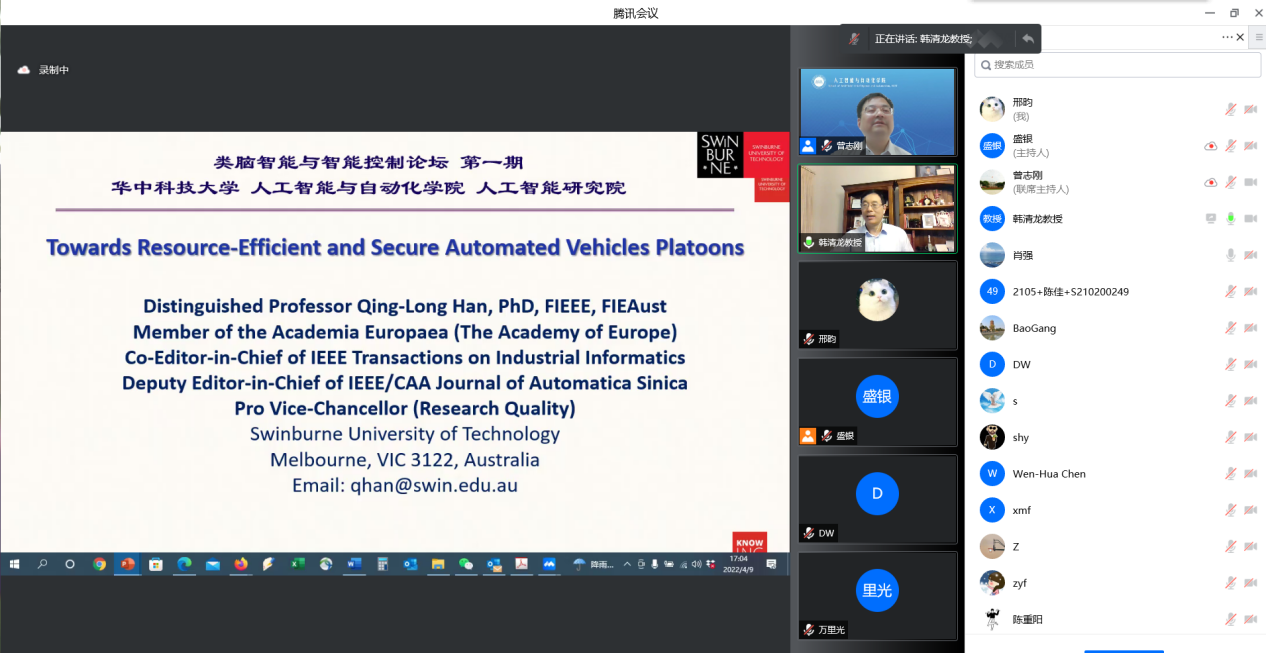The image size is (1266, 653).
Task: Select Wen-Hua Chen in the member list
Action: click(1048, 474)
